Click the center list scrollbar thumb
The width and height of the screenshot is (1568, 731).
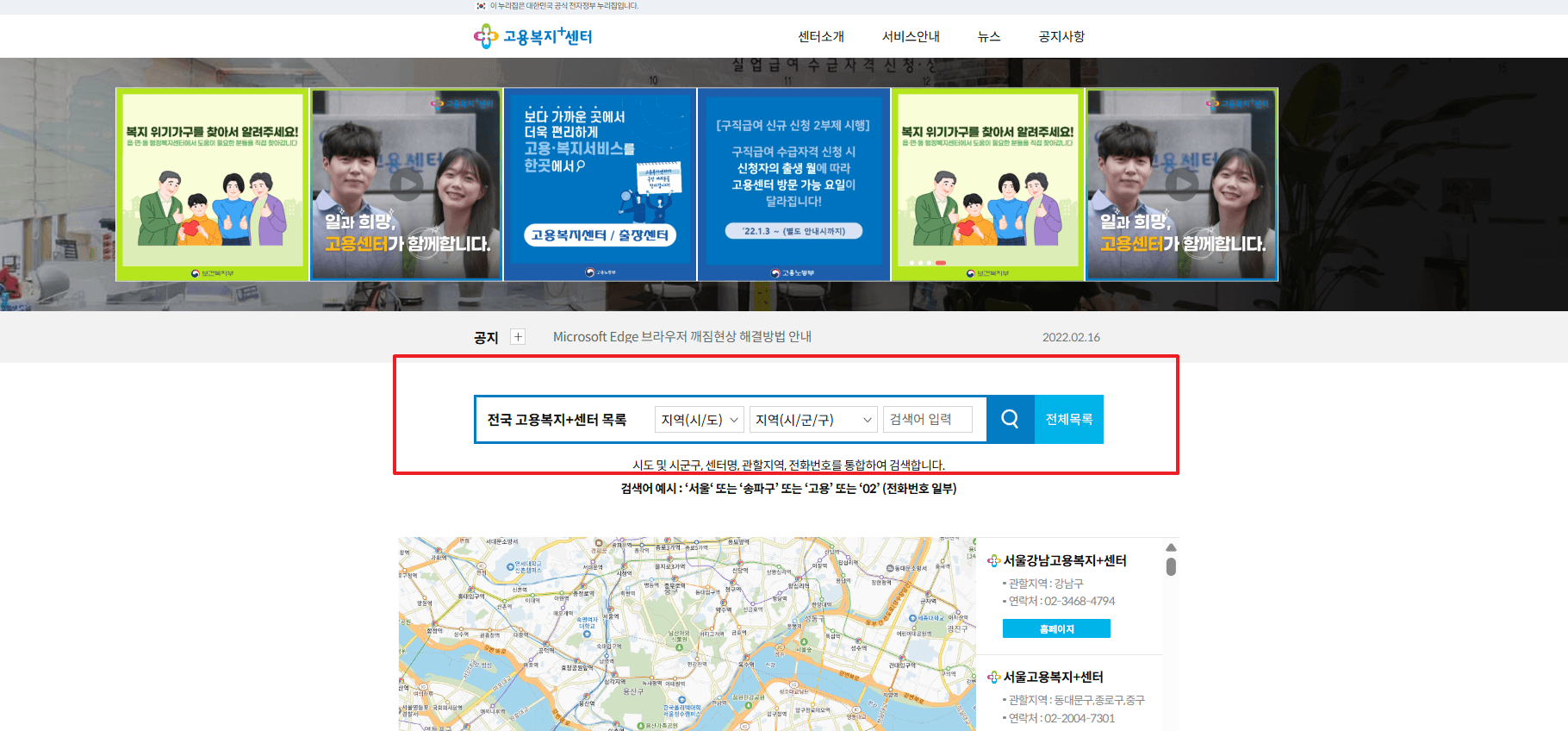1171,566
